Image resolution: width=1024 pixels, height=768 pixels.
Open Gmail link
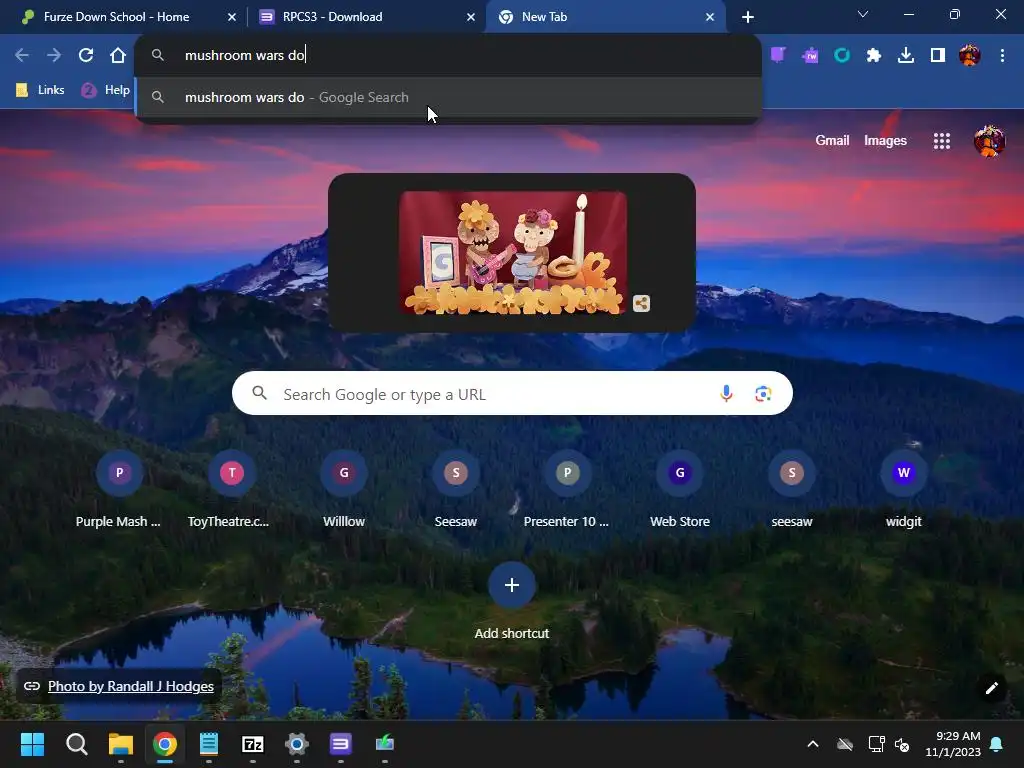832,140
